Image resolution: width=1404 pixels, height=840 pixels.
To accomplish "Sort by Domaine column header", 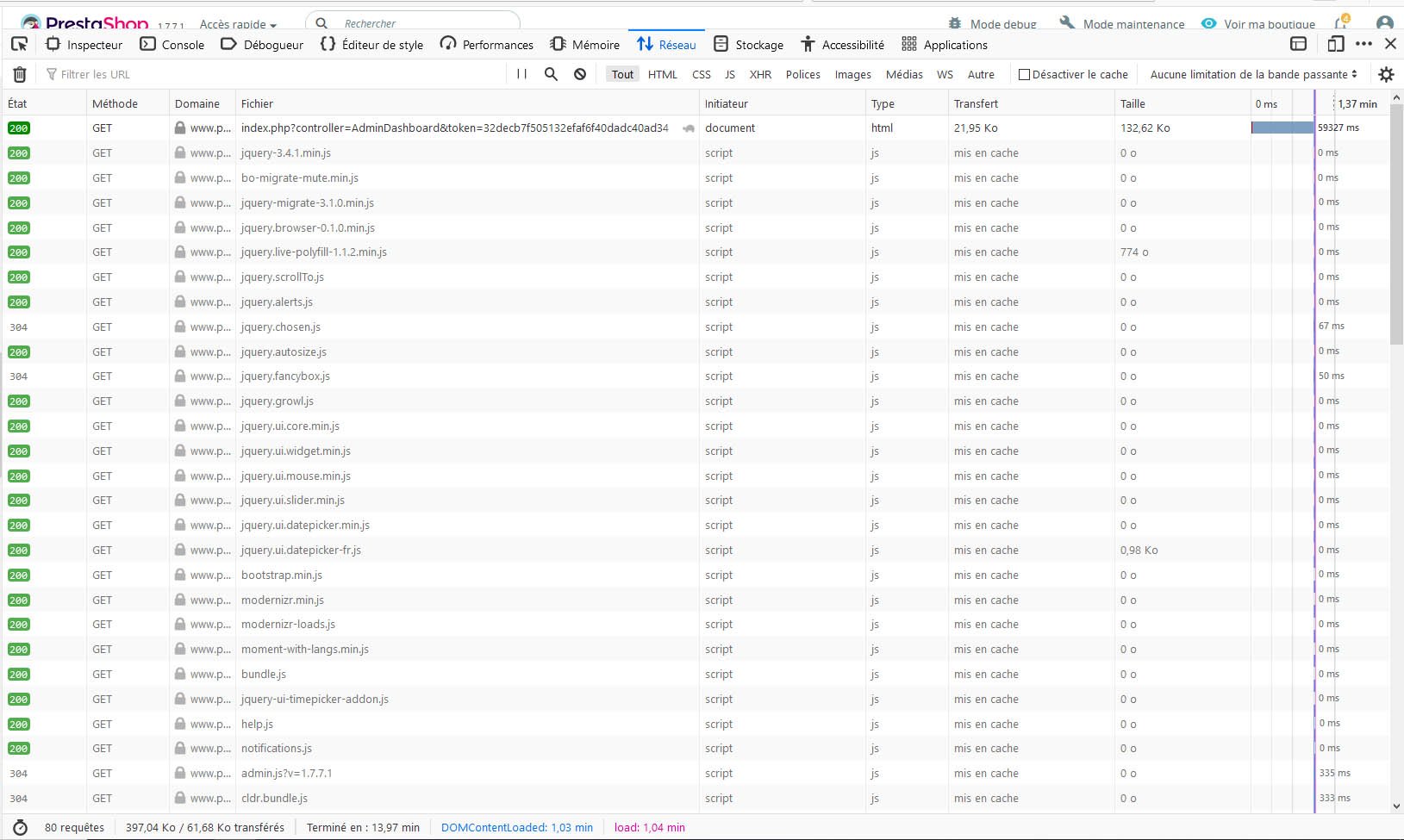I will (203, 103).
